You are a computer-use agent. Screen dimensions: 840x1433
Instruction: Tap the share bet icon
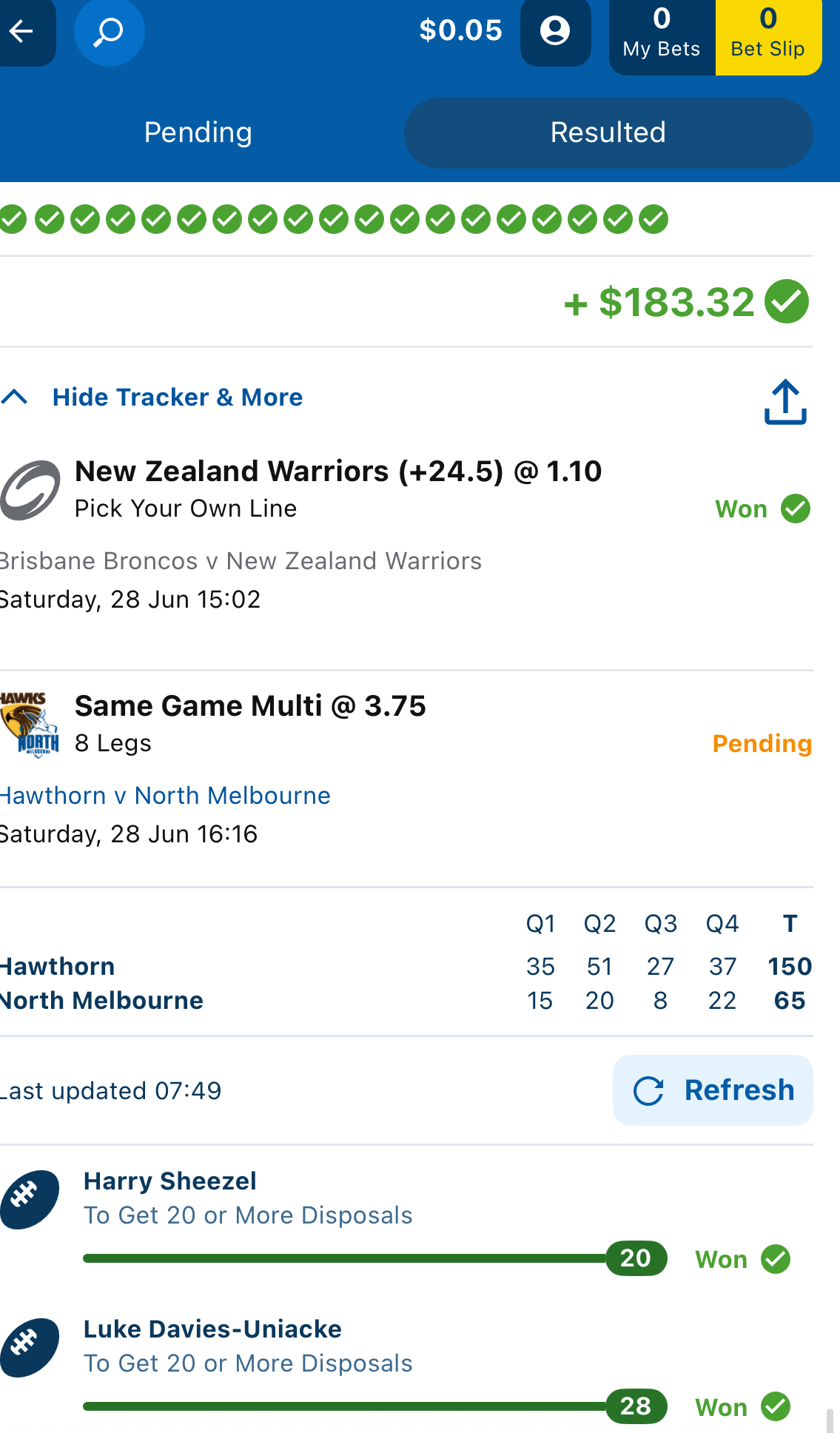[785, 402]
